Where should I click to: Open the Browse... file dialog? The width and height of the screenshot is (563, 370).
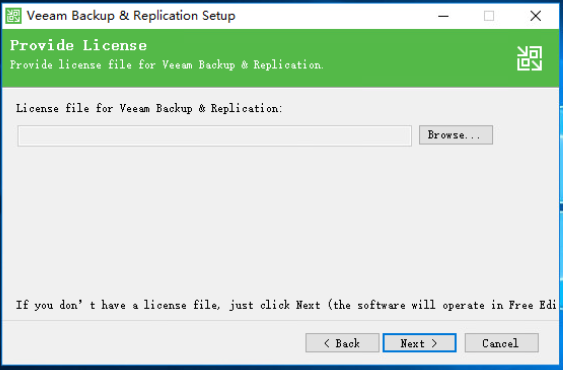456,135
